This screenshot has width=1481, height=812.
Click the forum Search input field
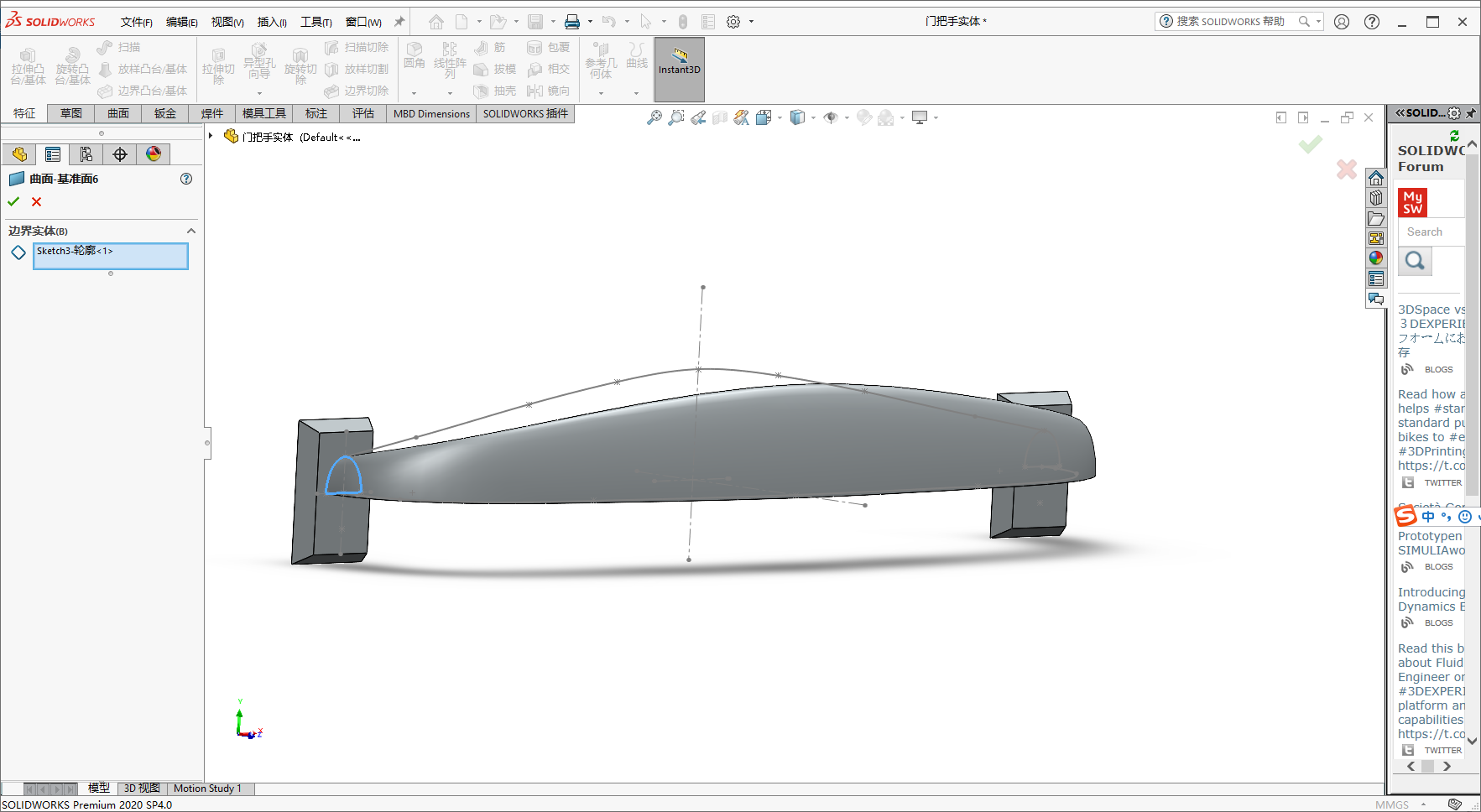coord(1431,232)
